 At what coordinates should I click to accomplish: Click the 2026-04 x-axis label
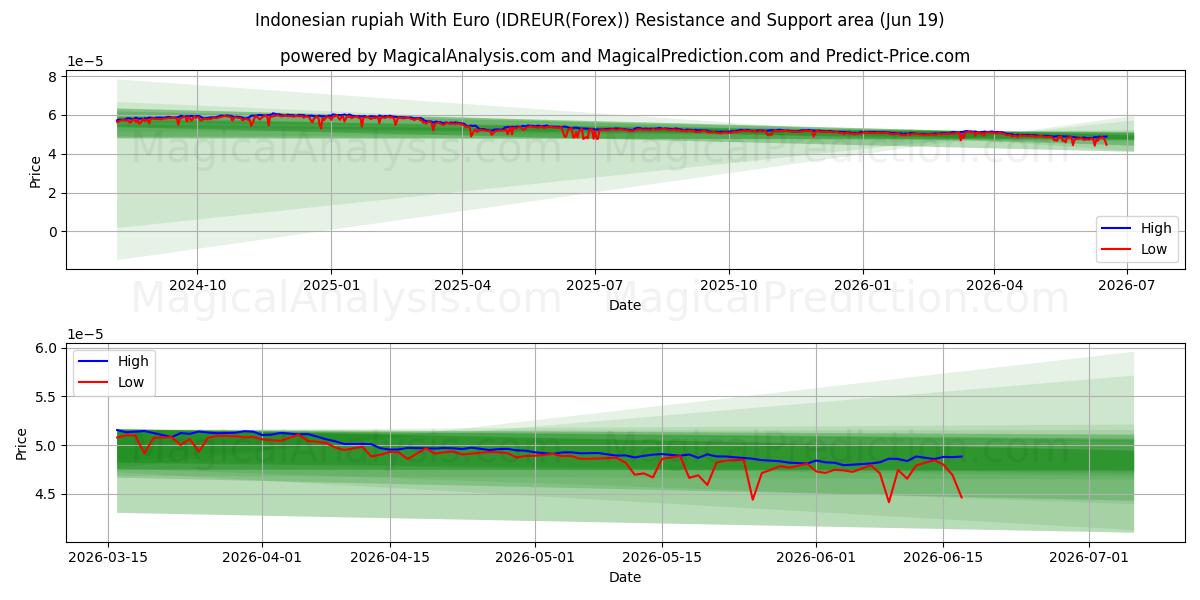(x=994, y=286)
